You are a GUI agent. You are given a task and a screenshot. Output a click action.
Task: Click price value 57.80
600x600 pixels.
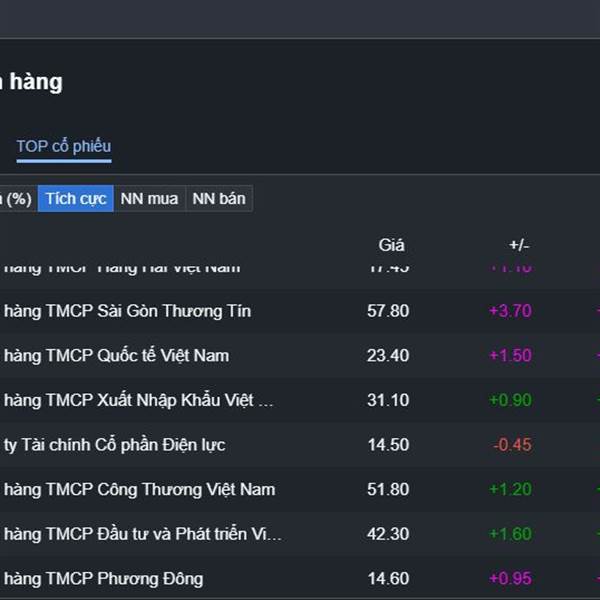coord(388,311)
